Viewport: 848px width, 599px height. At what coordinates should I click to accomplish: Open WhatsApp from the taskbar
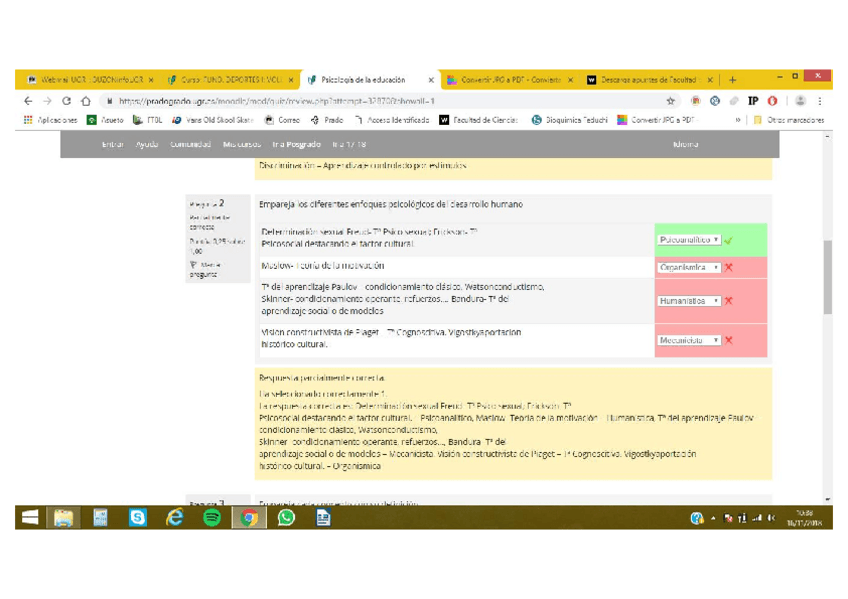click(x=286, y=517)
